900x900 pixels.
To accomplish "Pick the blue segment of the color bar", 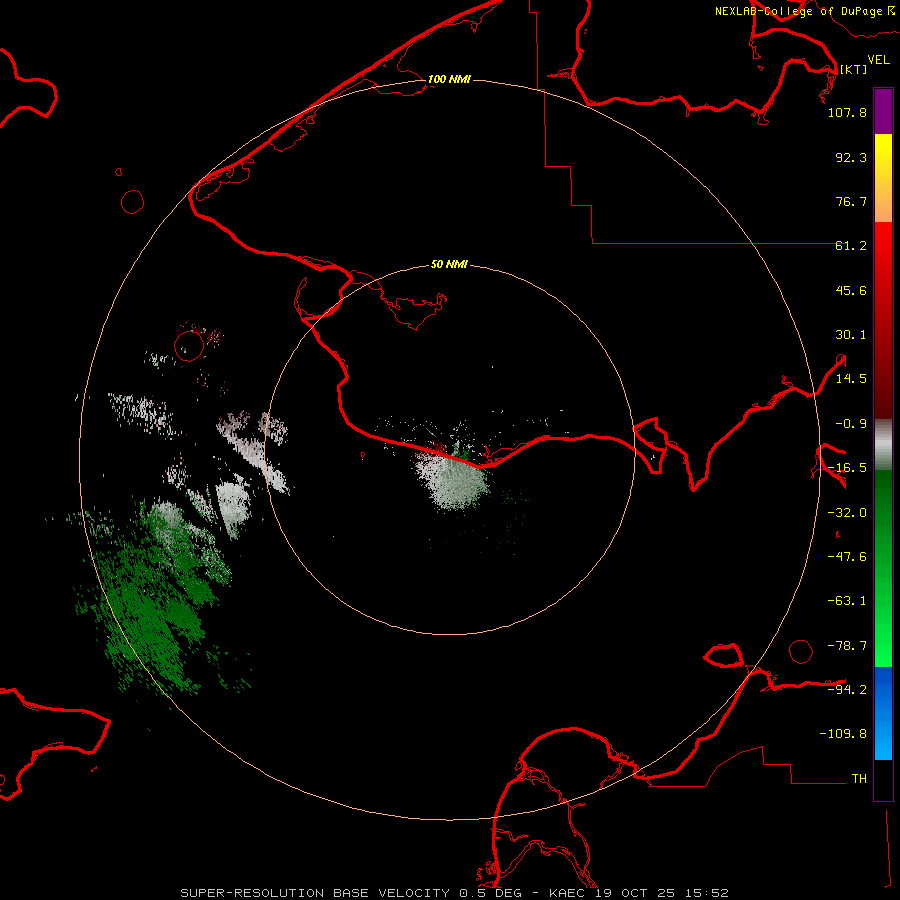I will (x=883, y=713).
